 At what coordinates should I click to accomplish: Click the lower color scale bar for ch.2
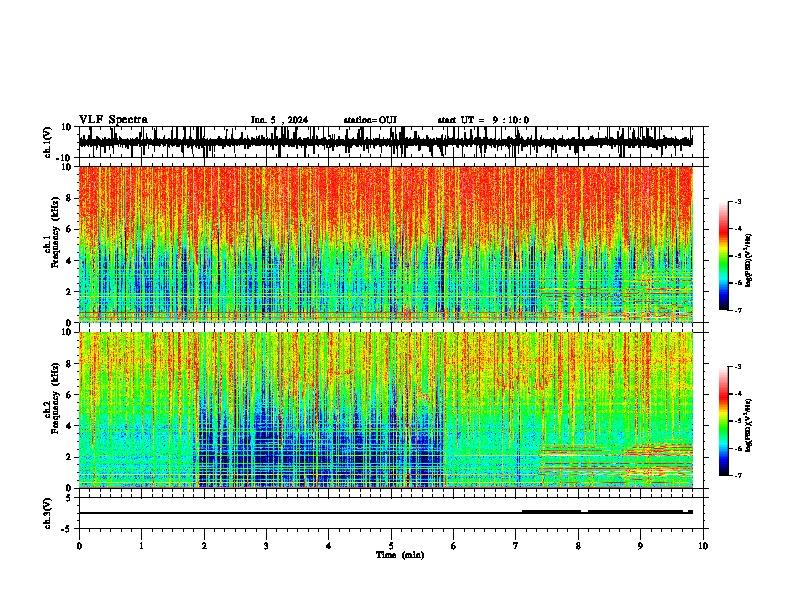(724, 421)
